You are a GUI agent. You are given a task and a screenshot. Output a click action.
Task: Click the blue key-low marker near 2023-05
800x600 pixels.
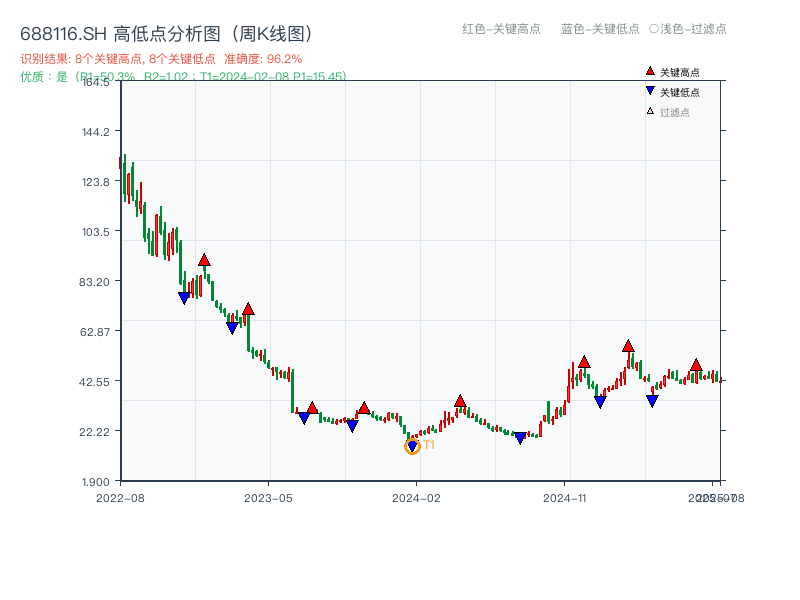click(304, 417)
